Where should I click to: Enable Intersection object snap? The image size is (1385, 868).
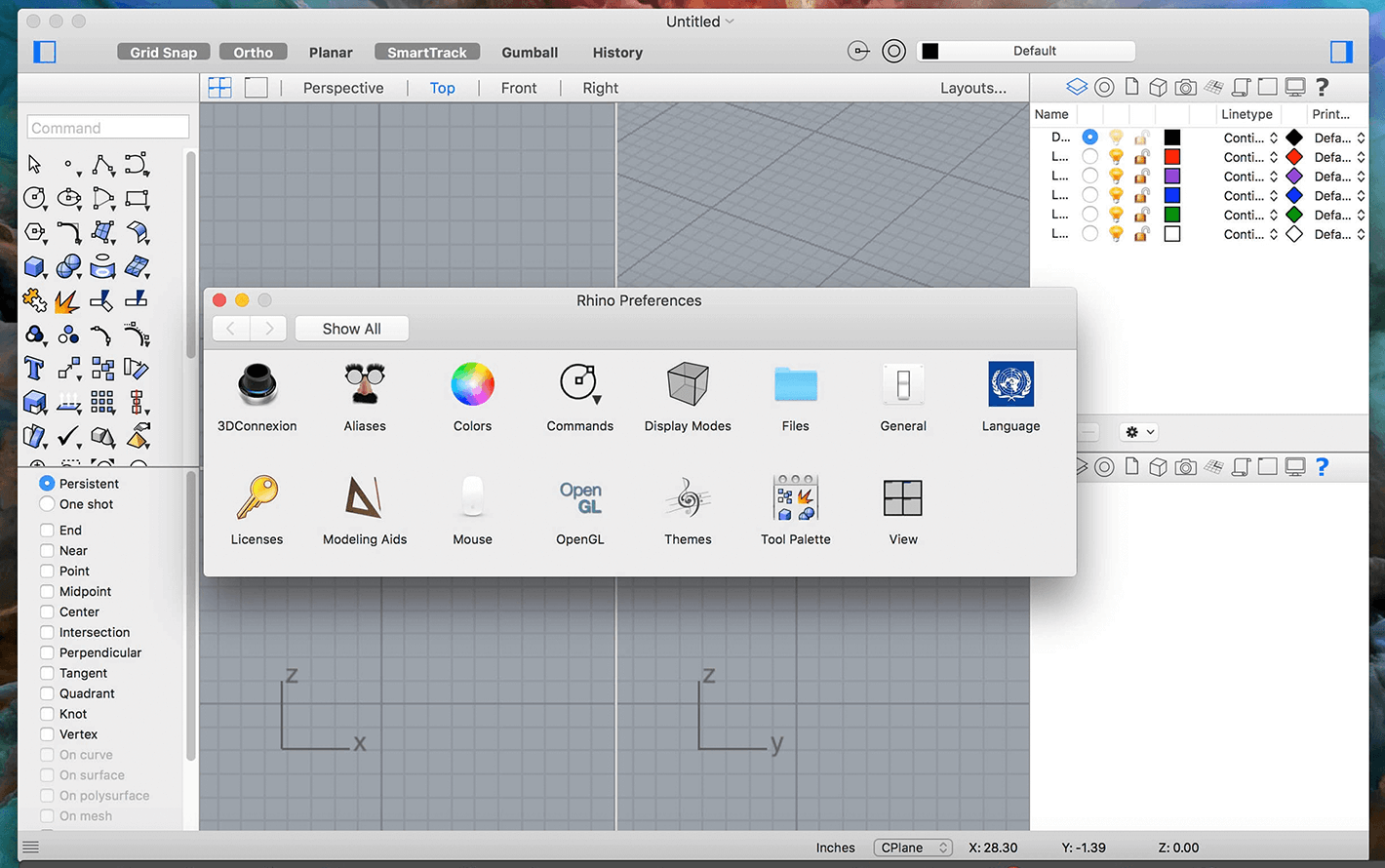pos(47,633)
